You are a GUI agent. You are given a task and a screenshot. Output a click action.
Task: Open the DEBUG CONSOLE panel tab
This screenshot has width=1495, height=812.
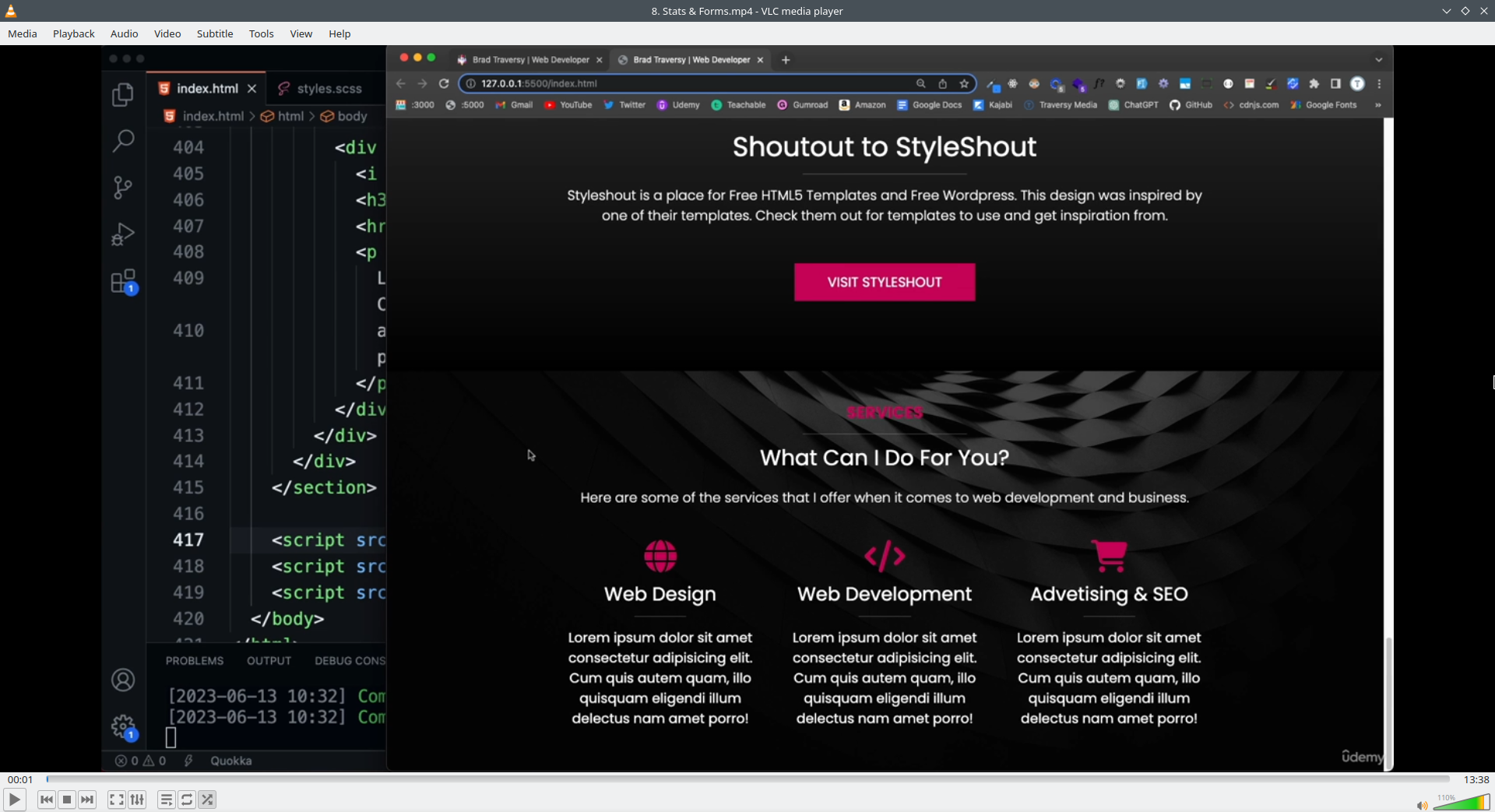click(350, 660)
